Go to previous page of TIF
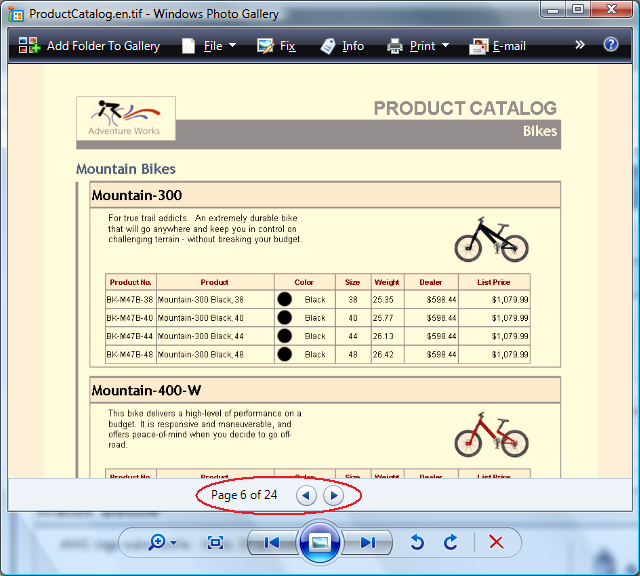 (306, 496)
